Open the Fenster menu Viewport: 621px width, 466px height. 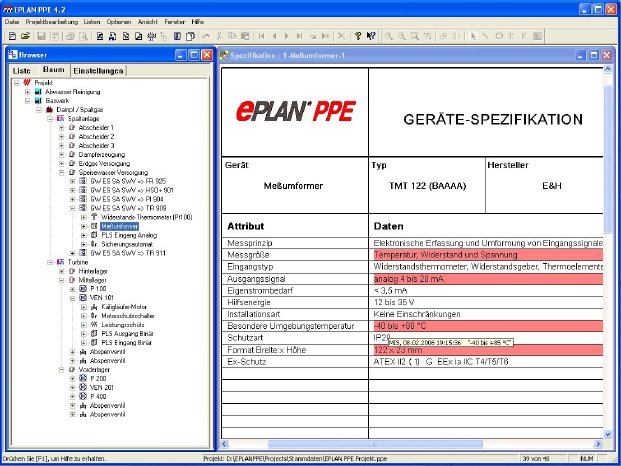175,22
